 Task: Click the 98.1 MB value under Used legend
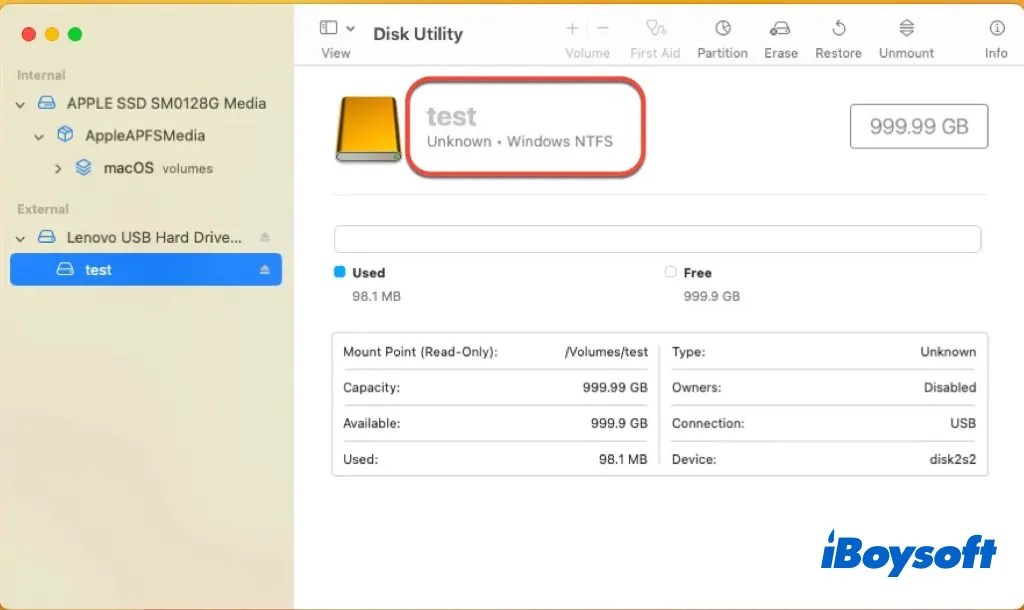pos(376,296)
